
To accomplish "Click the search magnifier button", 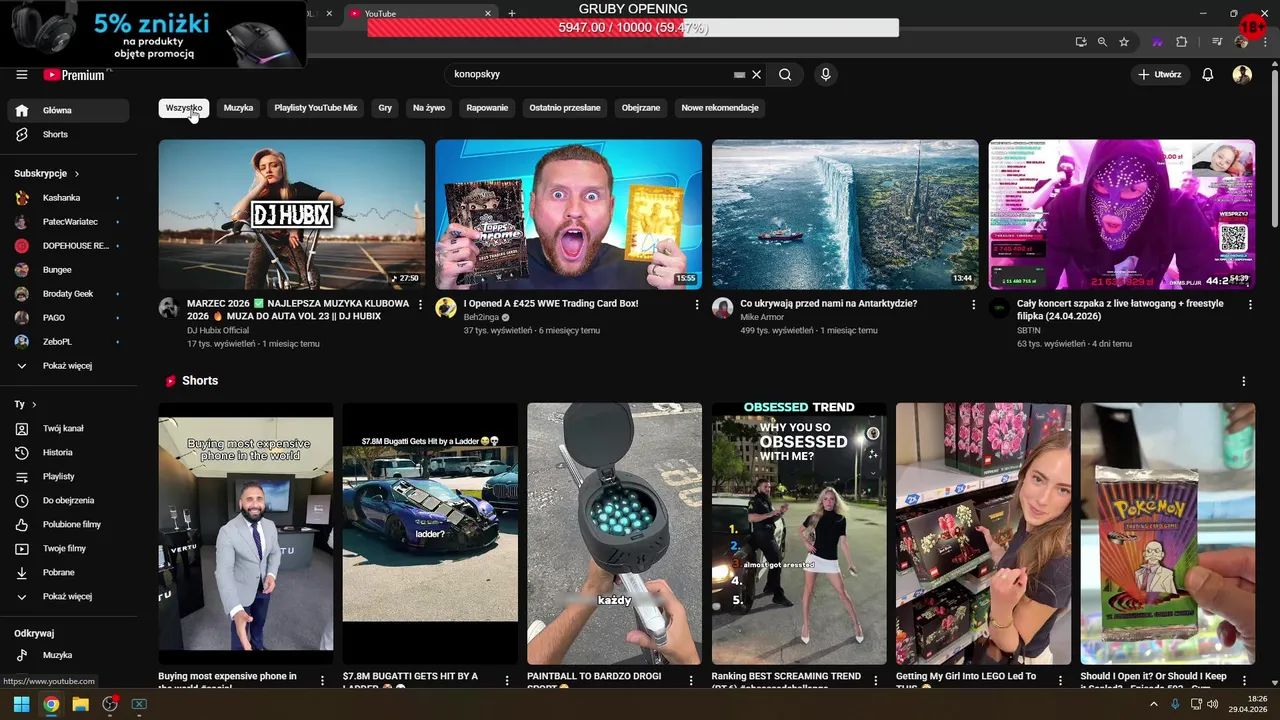I will (785, 74).
